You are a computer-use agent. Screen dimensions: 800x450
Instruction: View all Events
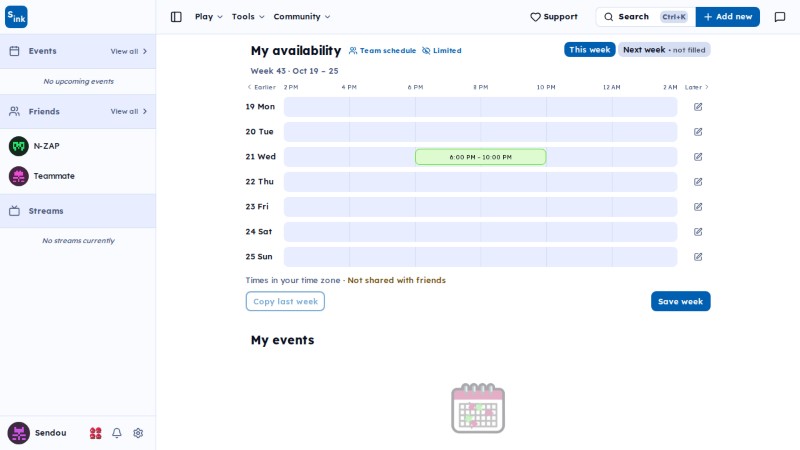(129, 51)
